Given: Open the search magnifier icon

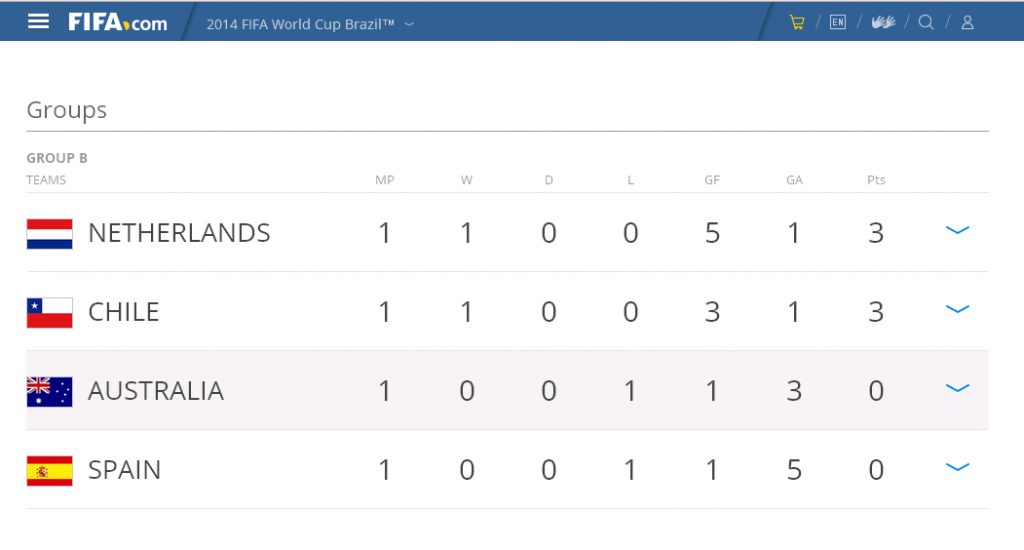Looking at the screenshot, I should pos(926,22).
